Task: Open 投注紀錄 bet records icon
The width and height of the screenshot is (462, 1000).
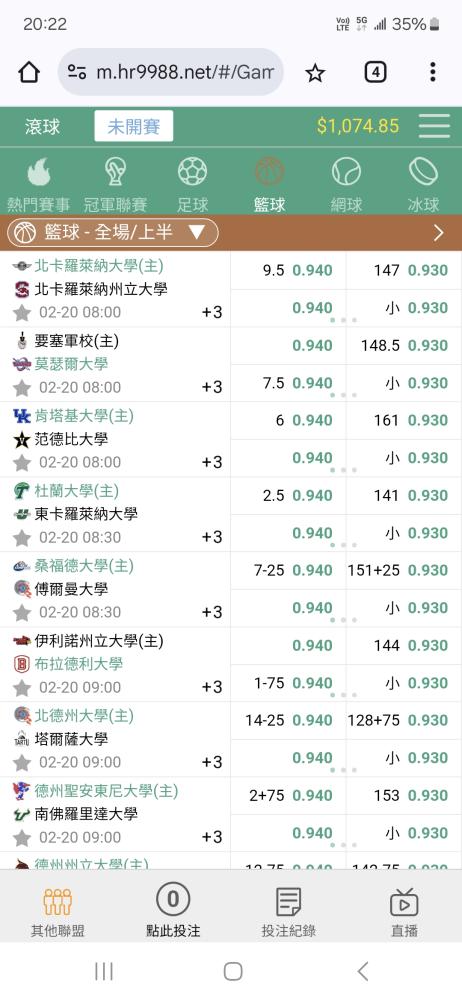Action: (x=288, y=902)
